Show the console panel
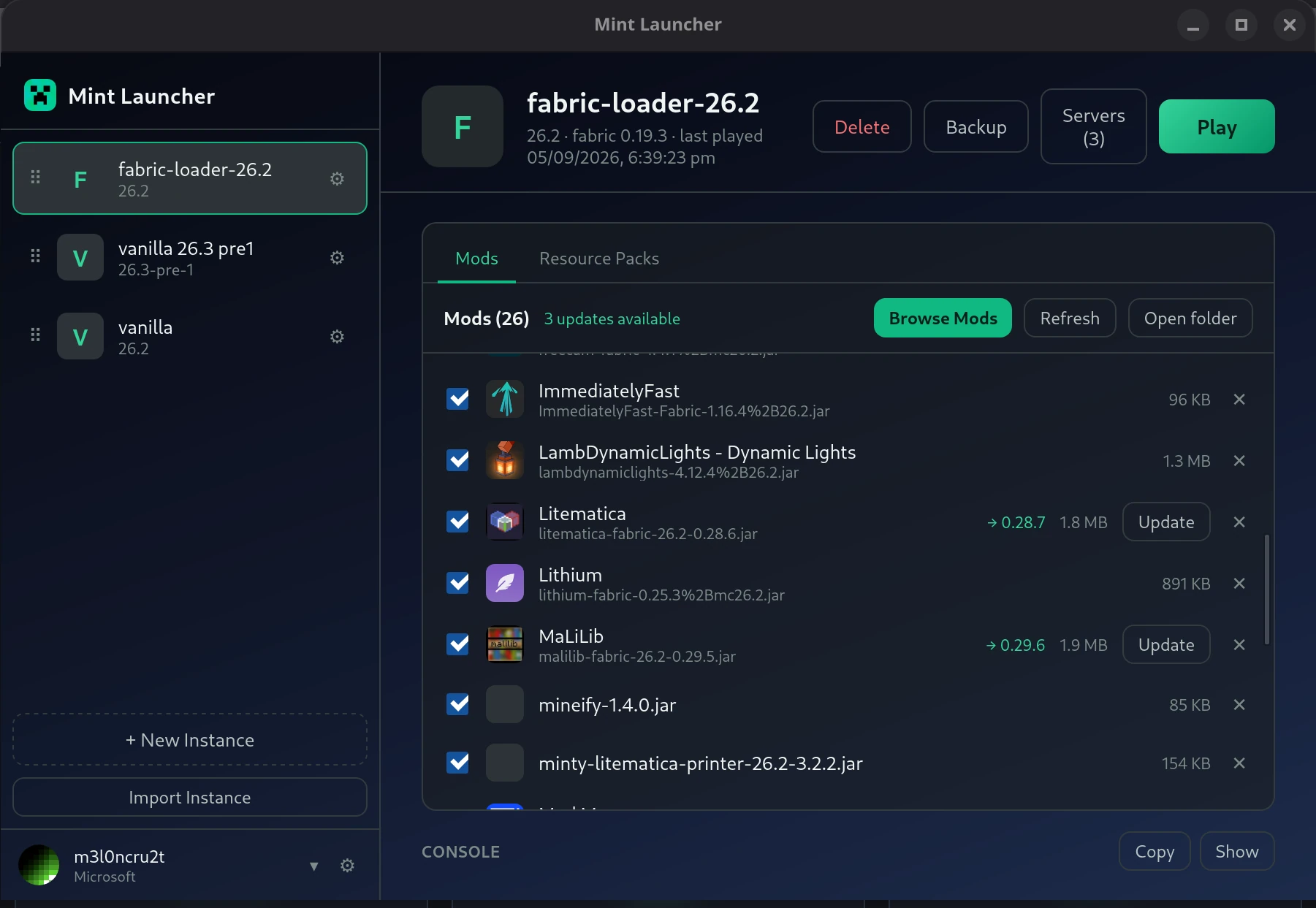 [1237, 851]
